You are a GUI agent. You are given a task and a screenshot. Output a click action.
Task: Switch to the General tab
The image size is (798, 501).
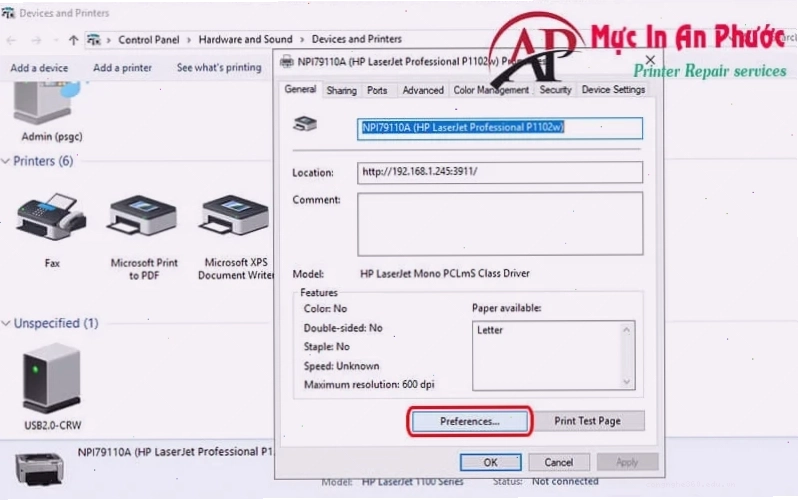(300, 89)
